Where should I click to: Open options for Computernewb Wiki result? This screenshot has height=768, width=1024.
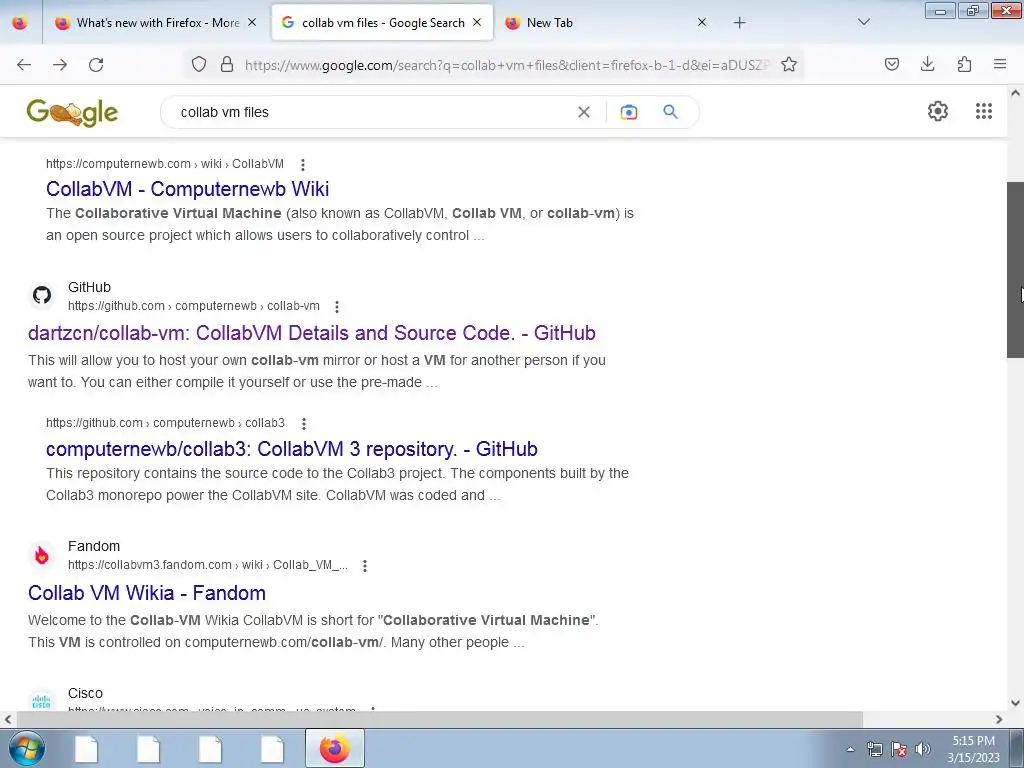tap(302, 165)
